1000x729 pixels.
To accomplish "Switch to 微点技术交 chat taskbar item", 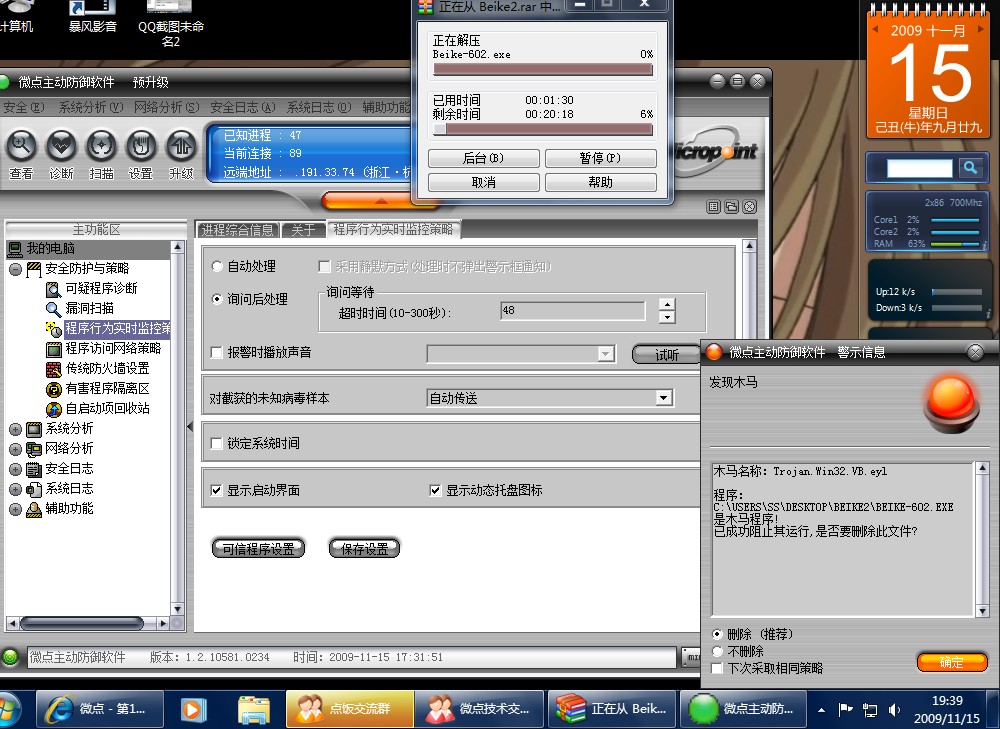I will (x=480, y=709).
